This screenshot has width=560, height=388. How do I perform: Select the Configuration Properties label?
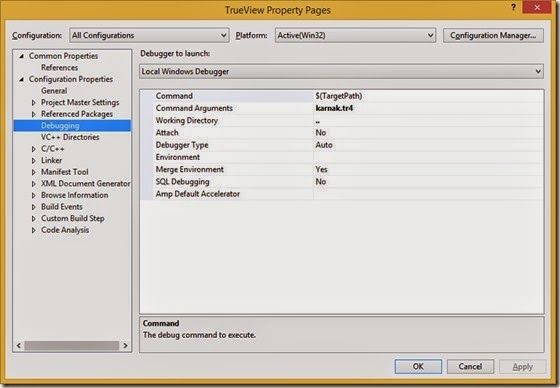pos(71,79)
